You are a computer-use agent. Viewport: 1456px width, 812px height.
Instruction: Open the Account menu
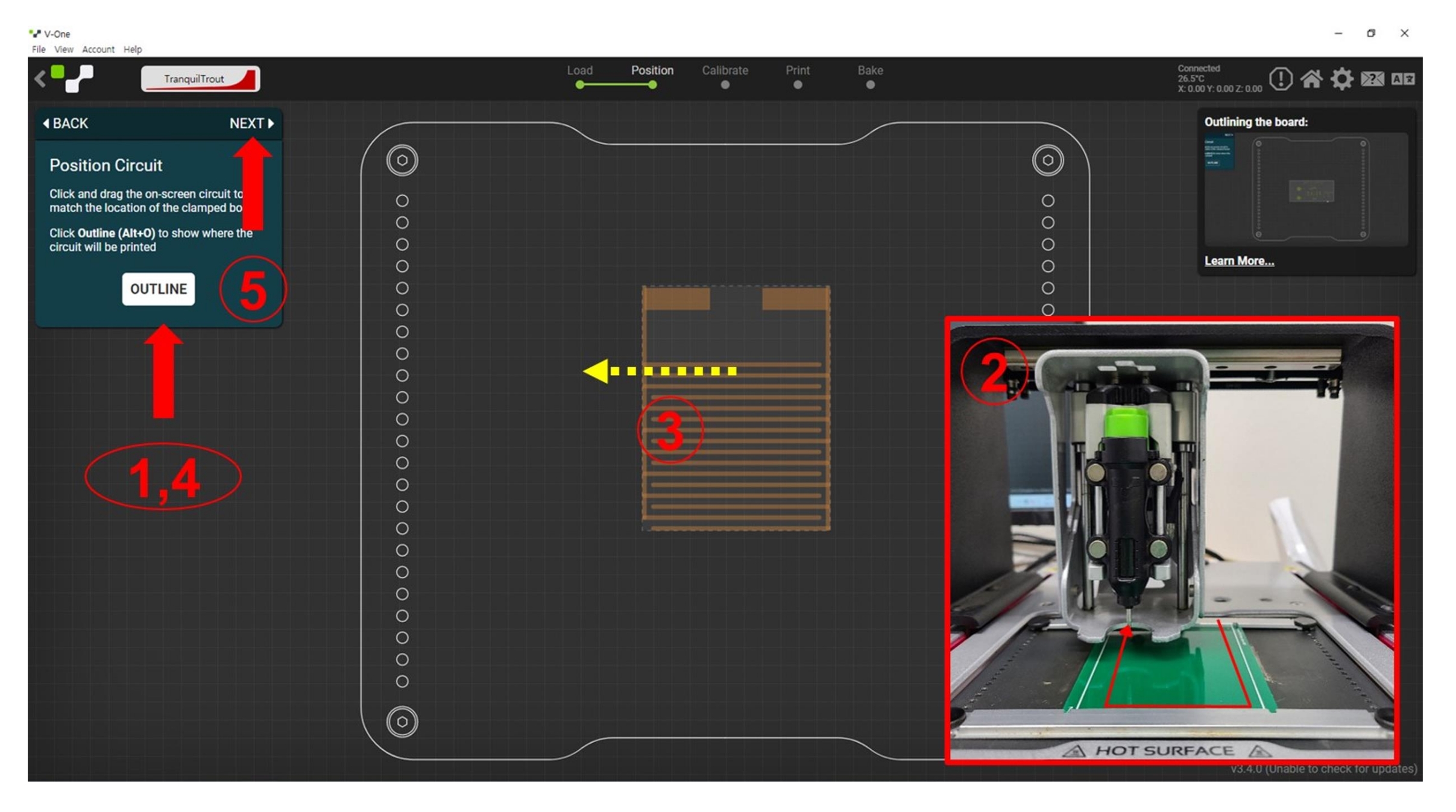tap(98, 49)
